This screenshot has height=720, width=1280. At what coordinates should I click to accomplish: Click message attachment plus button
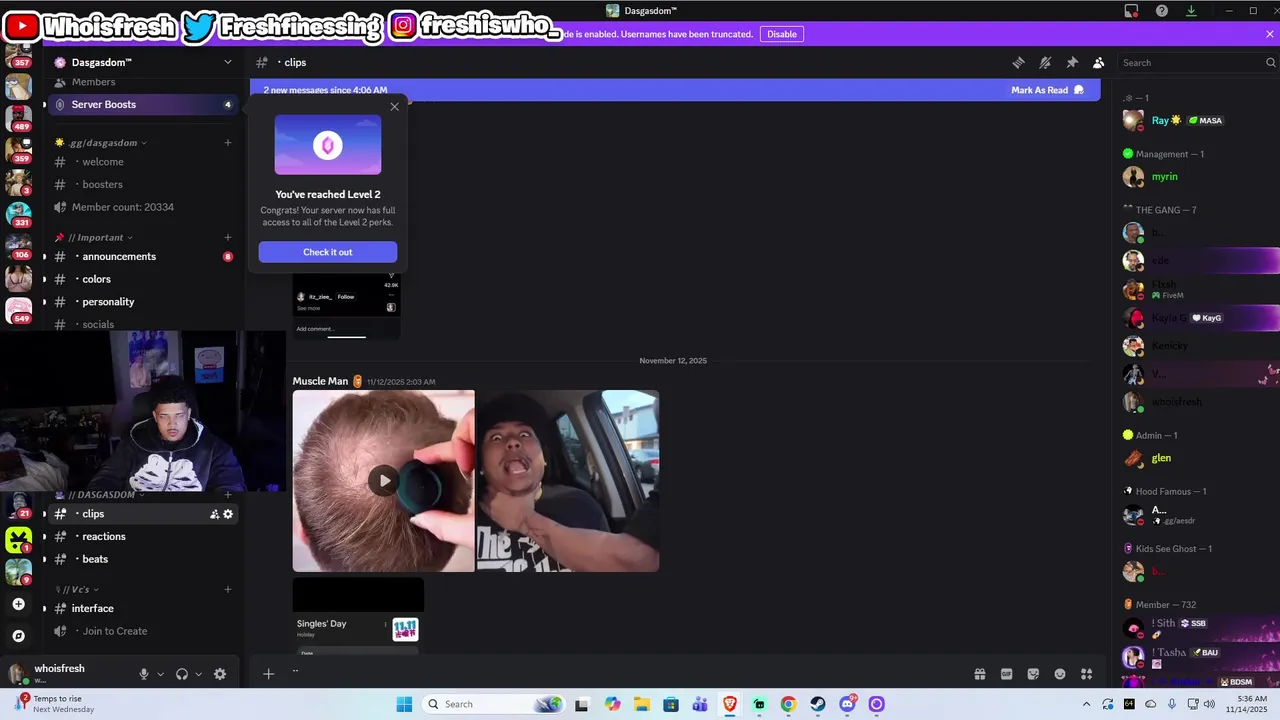268,674
